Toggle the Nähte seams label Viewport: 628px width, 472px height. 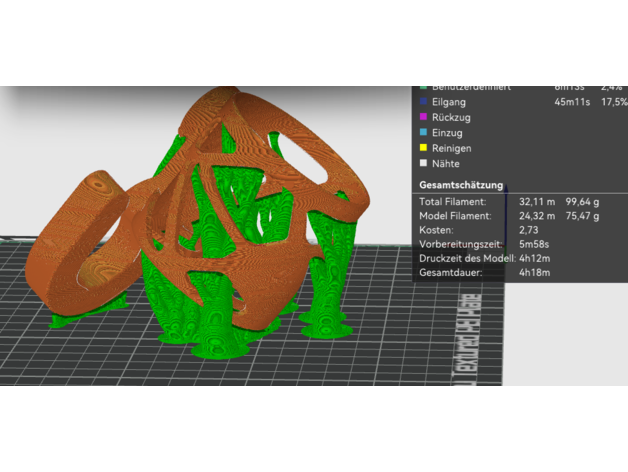447,163
